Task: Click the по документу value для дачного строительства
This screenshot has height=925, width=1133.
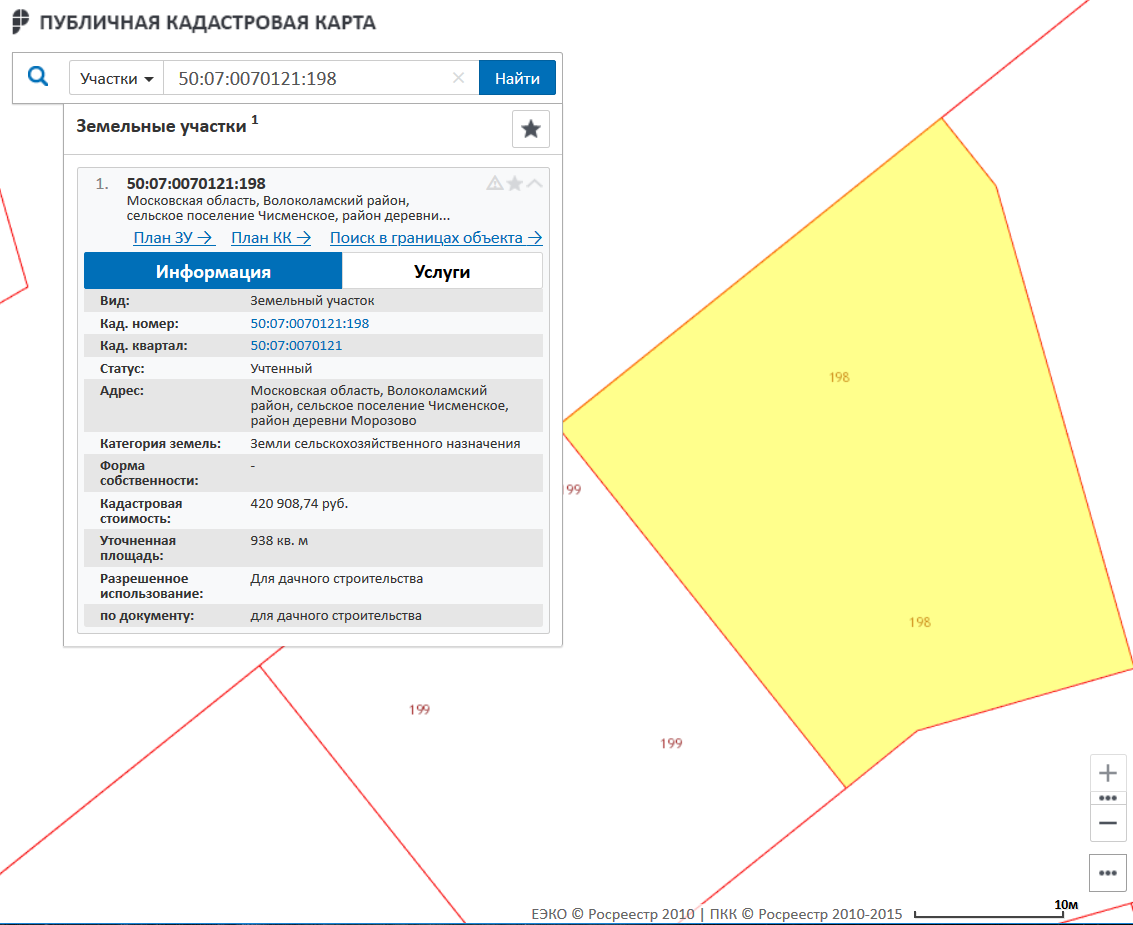Action: click(336, 616)
